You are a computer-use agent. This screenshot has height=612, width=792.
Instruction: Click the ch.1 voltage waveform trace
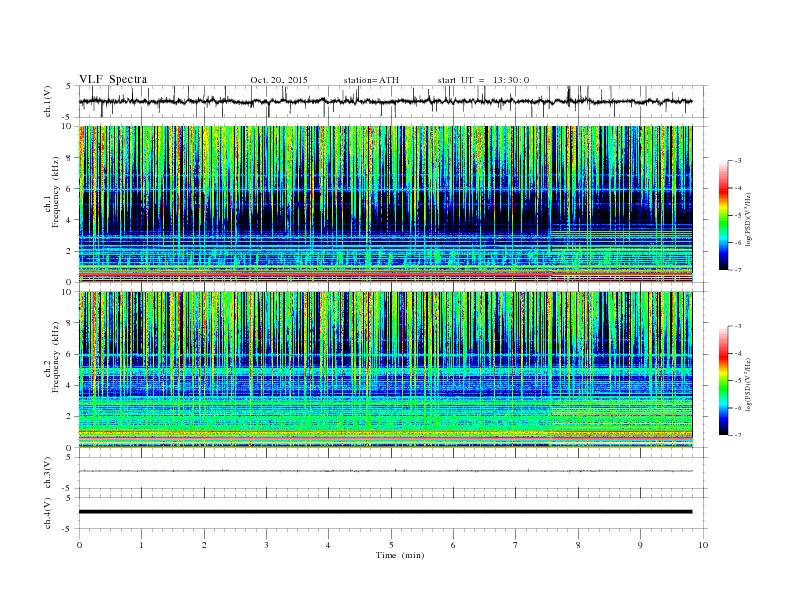[x=385, y=101]
